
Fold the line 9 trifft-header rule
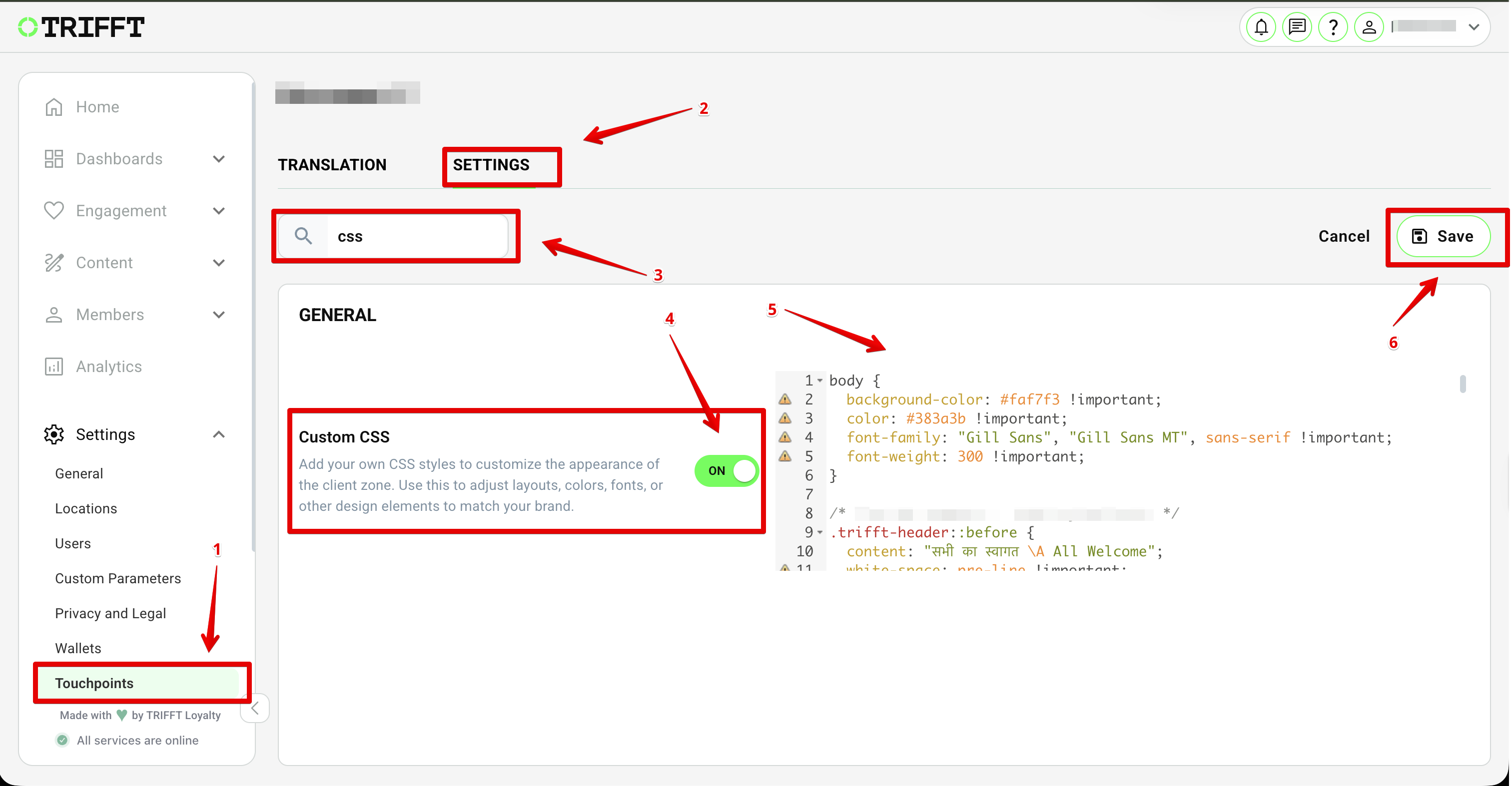click(820, 532)
